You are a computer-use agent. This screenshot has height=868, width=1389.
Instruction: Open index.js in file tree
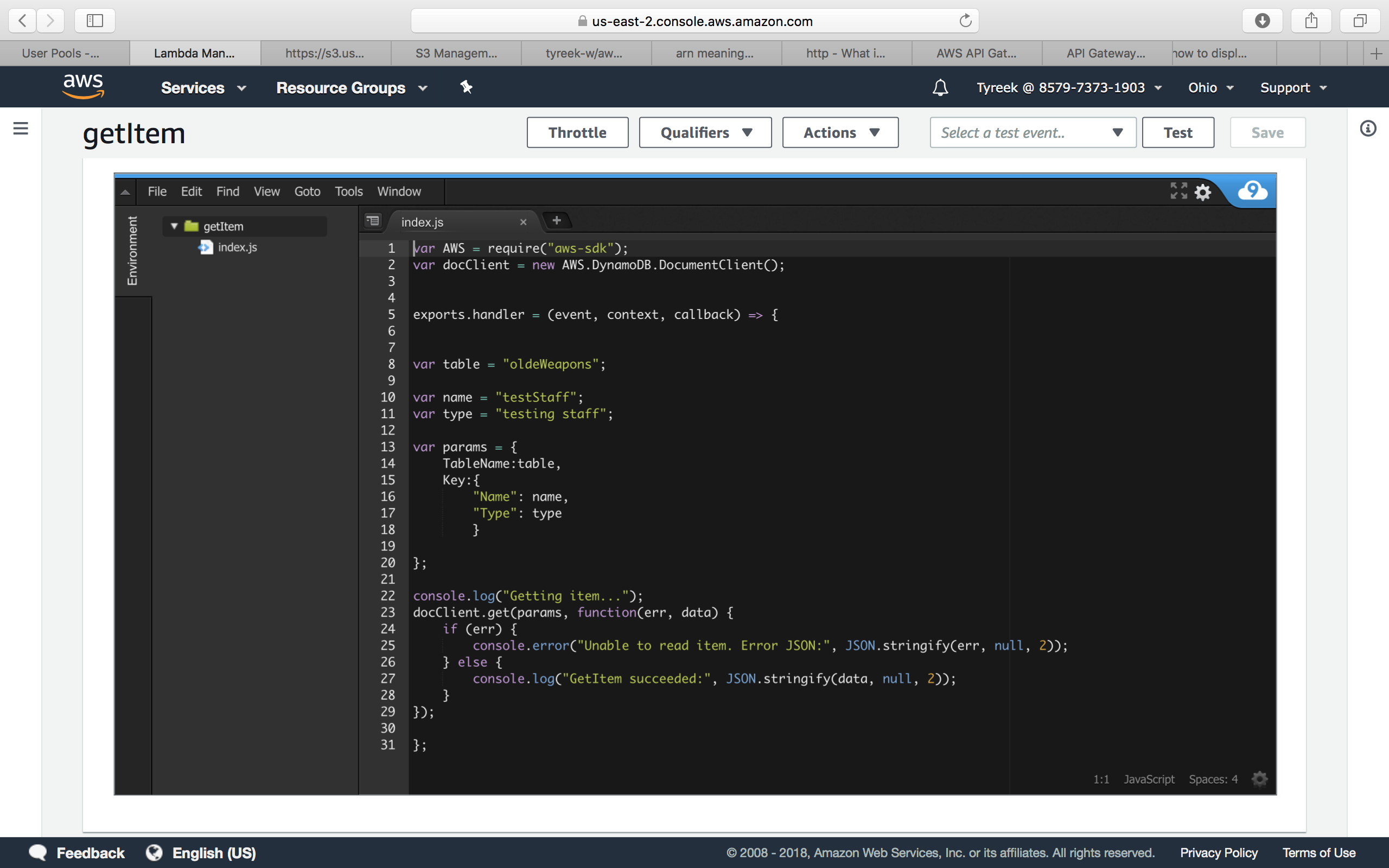pos(237,247)
